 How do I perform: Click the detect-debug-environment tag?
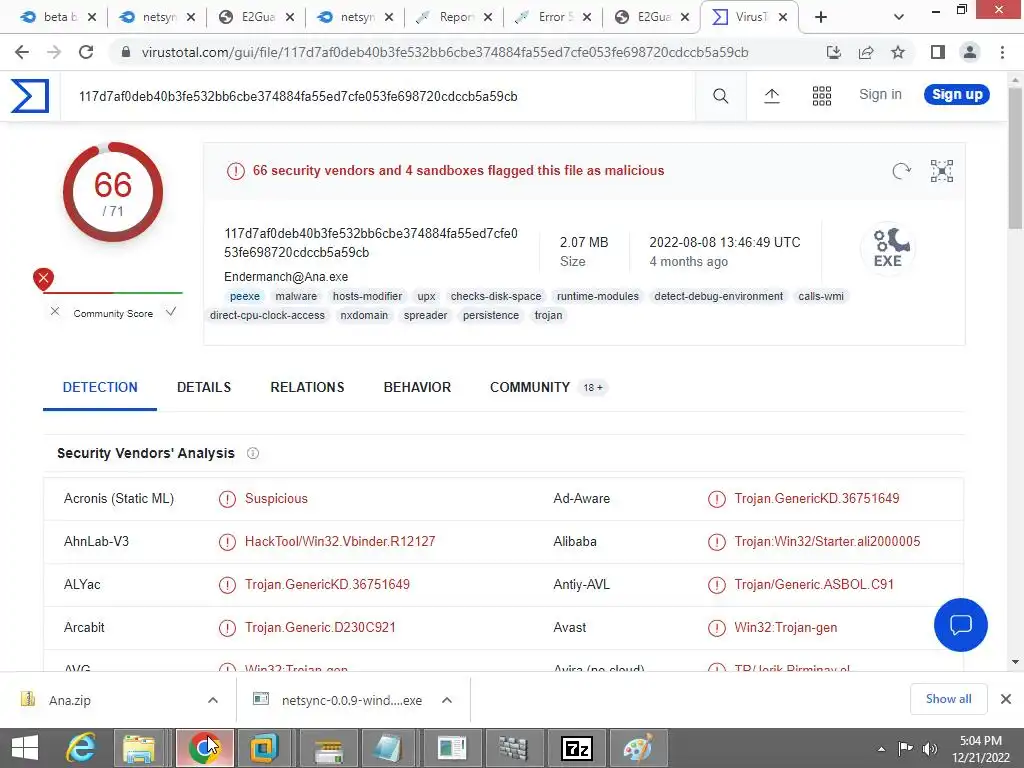[718, 296]
